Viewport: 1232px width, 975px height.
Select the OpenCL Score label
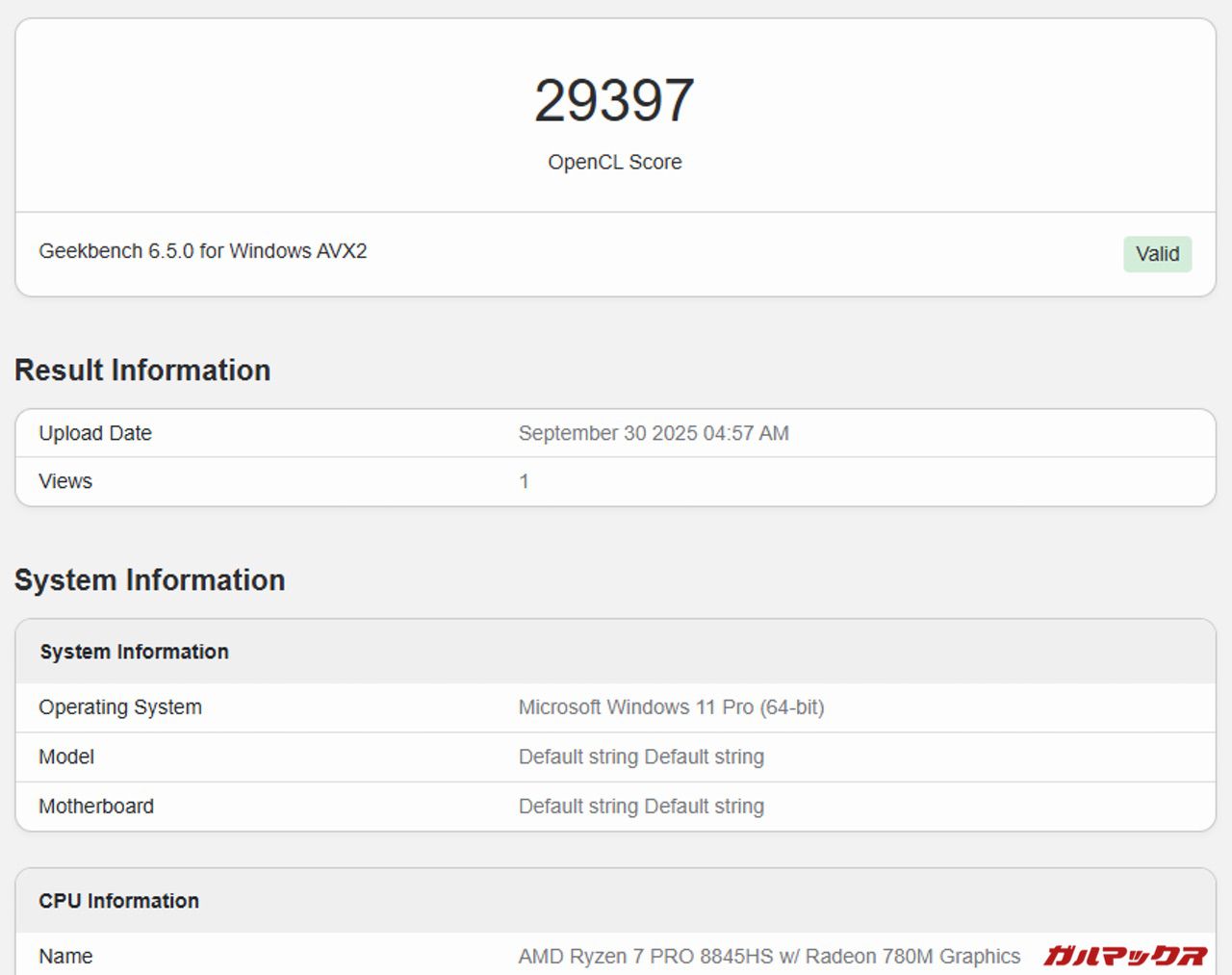pyautogui.click(x=614, y=162)
